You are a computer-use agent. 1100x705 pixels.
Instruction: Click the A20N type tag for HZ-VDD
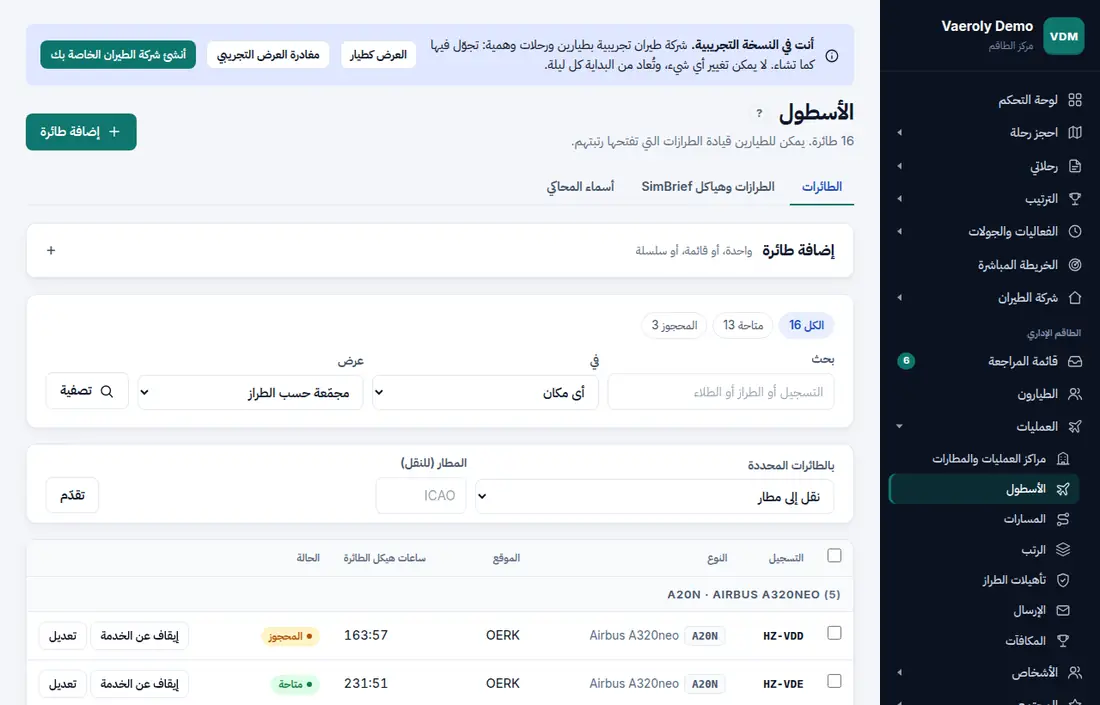click(705, 636)
